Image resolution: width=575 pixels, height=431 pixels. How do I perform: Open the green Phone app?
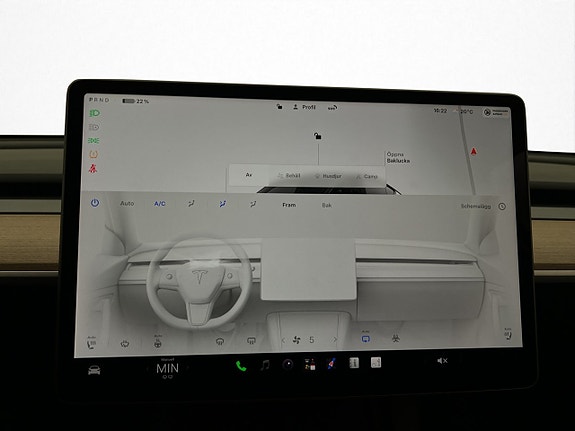tap(241, 366)
